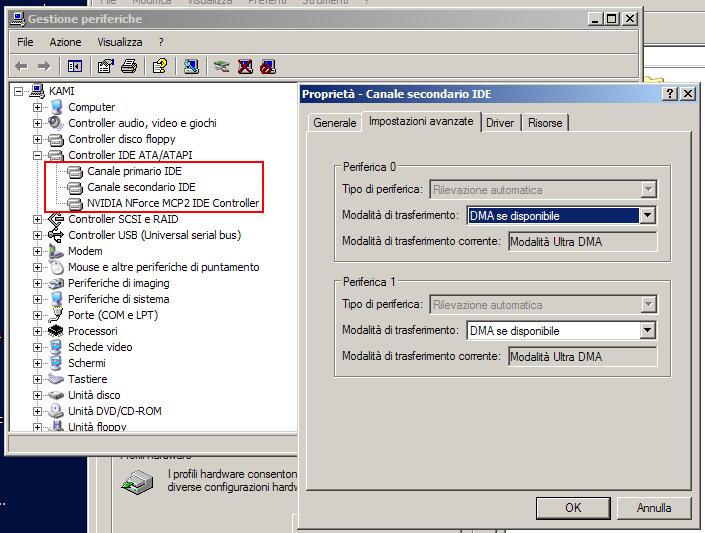Click the Print toolbar icon
The width and height of the screenshot is (705, 533).
point(129,67)
